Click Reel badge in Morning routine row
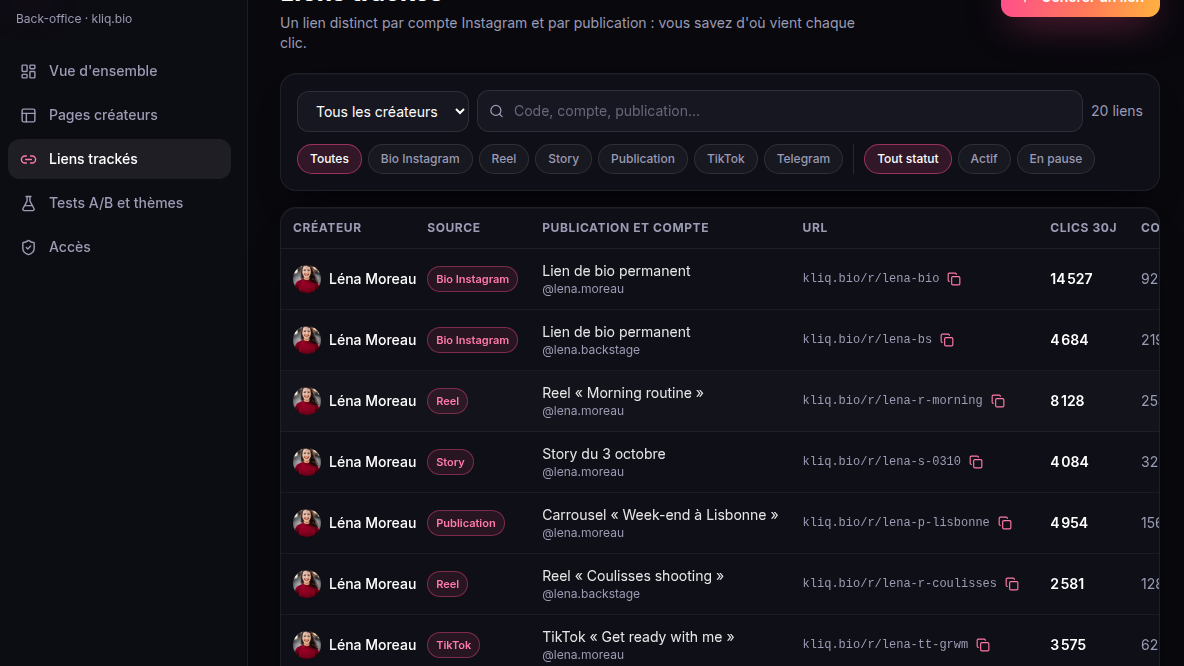The width and height of the screenshot is (1184, 666). [x=447, y=401]
